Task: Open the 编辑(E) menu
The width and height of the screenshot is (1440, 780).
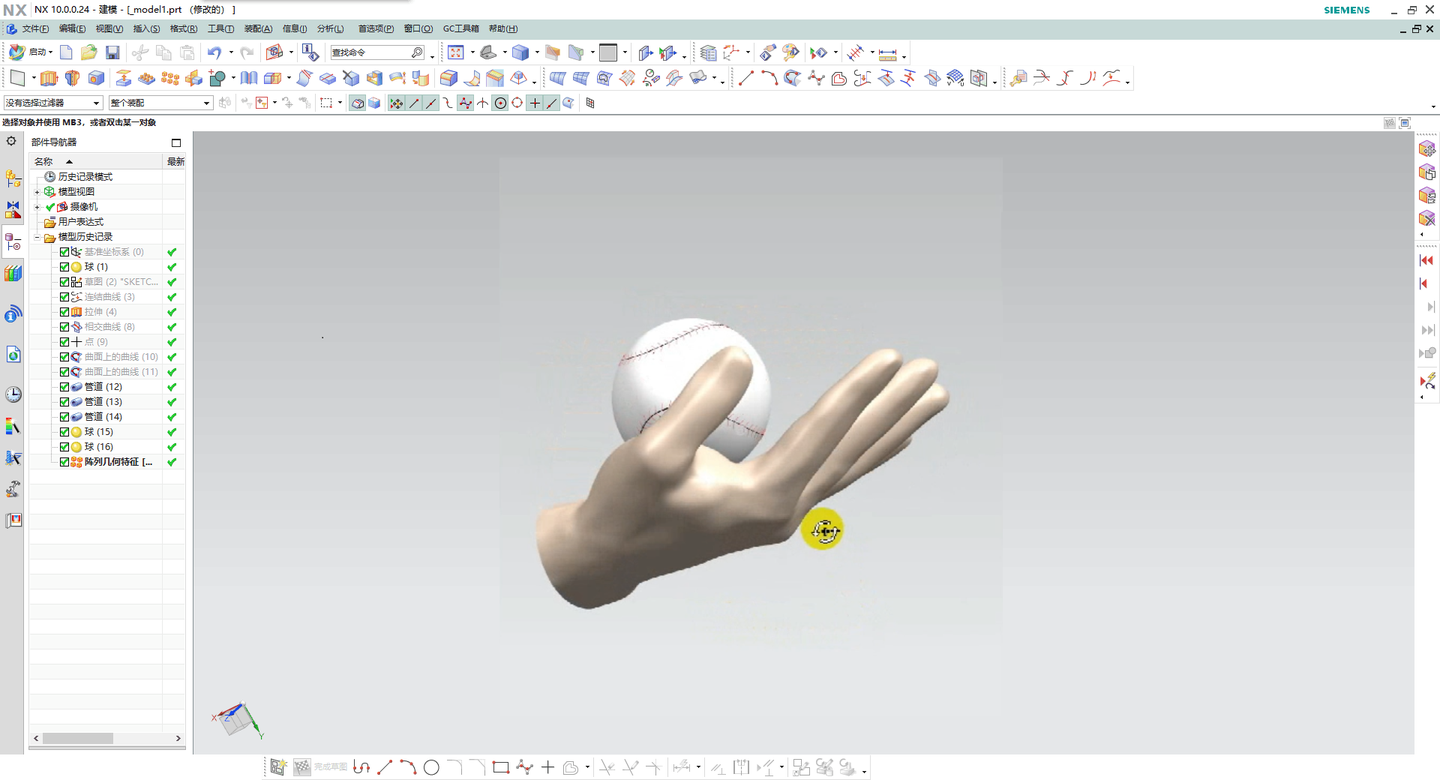Action: (72, 29)
